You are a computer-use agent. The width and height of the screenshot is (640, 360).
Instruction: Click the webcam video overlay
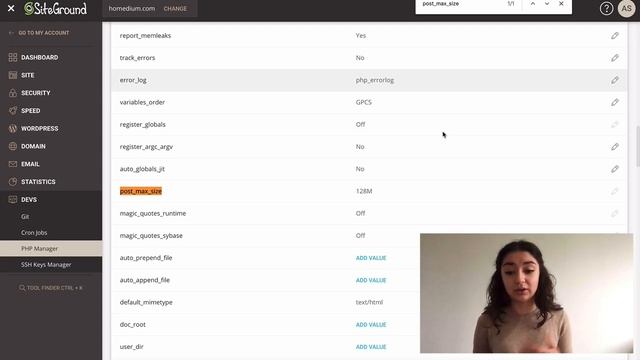(527, 293)
